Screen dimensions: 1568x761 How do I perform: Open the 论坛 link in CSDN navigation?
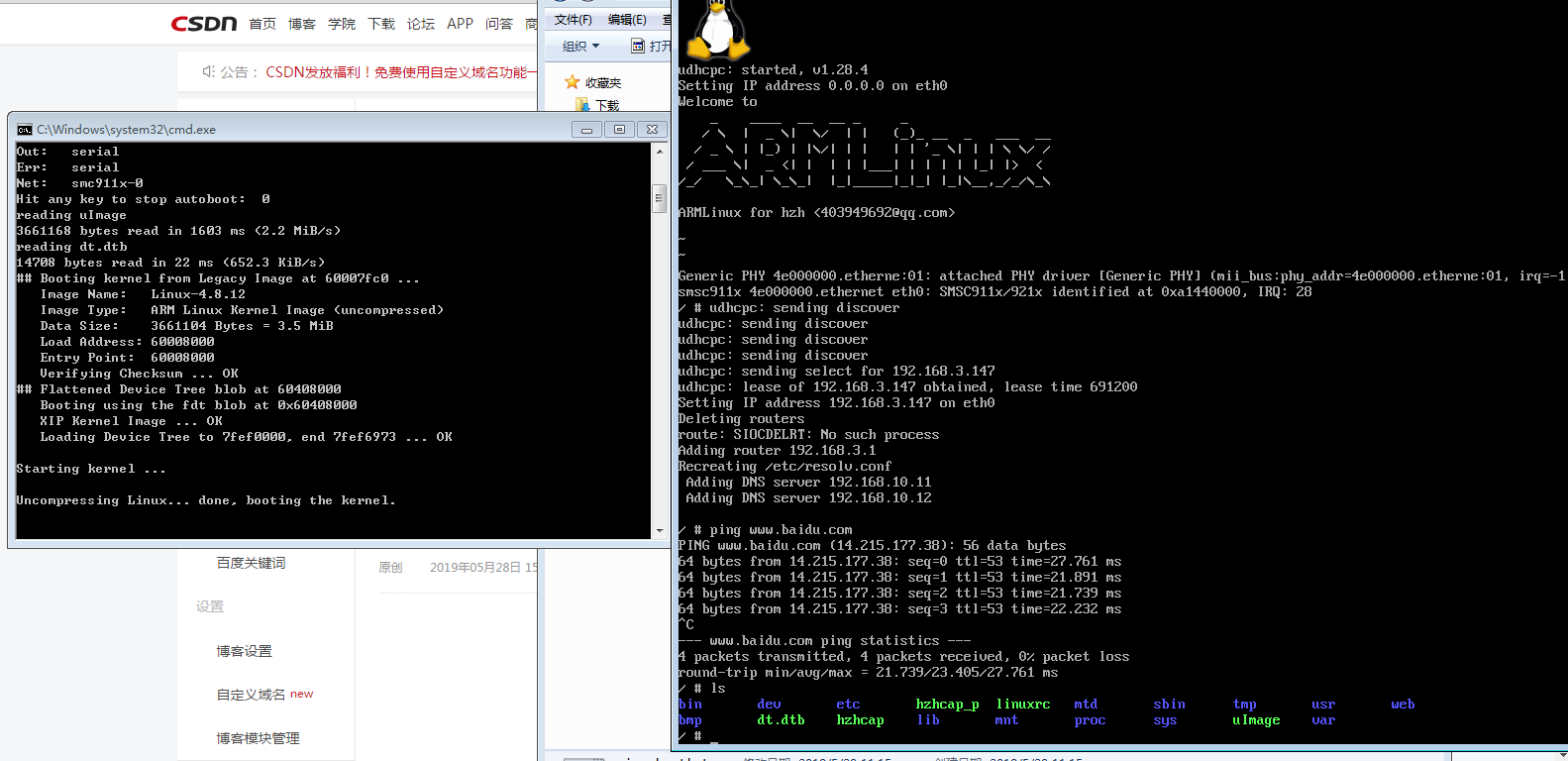421,24
